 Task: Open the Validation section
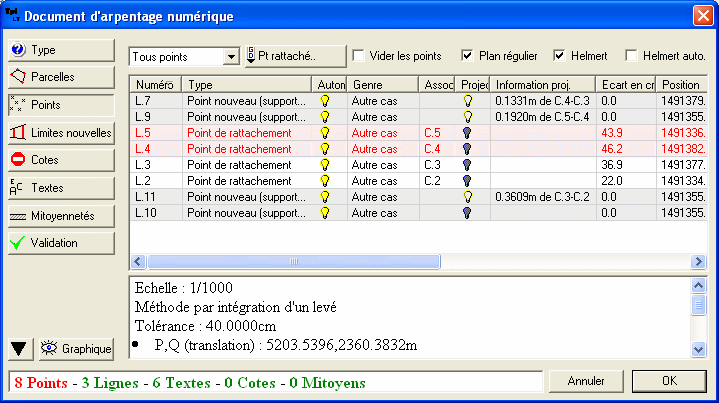coord(60,242)
